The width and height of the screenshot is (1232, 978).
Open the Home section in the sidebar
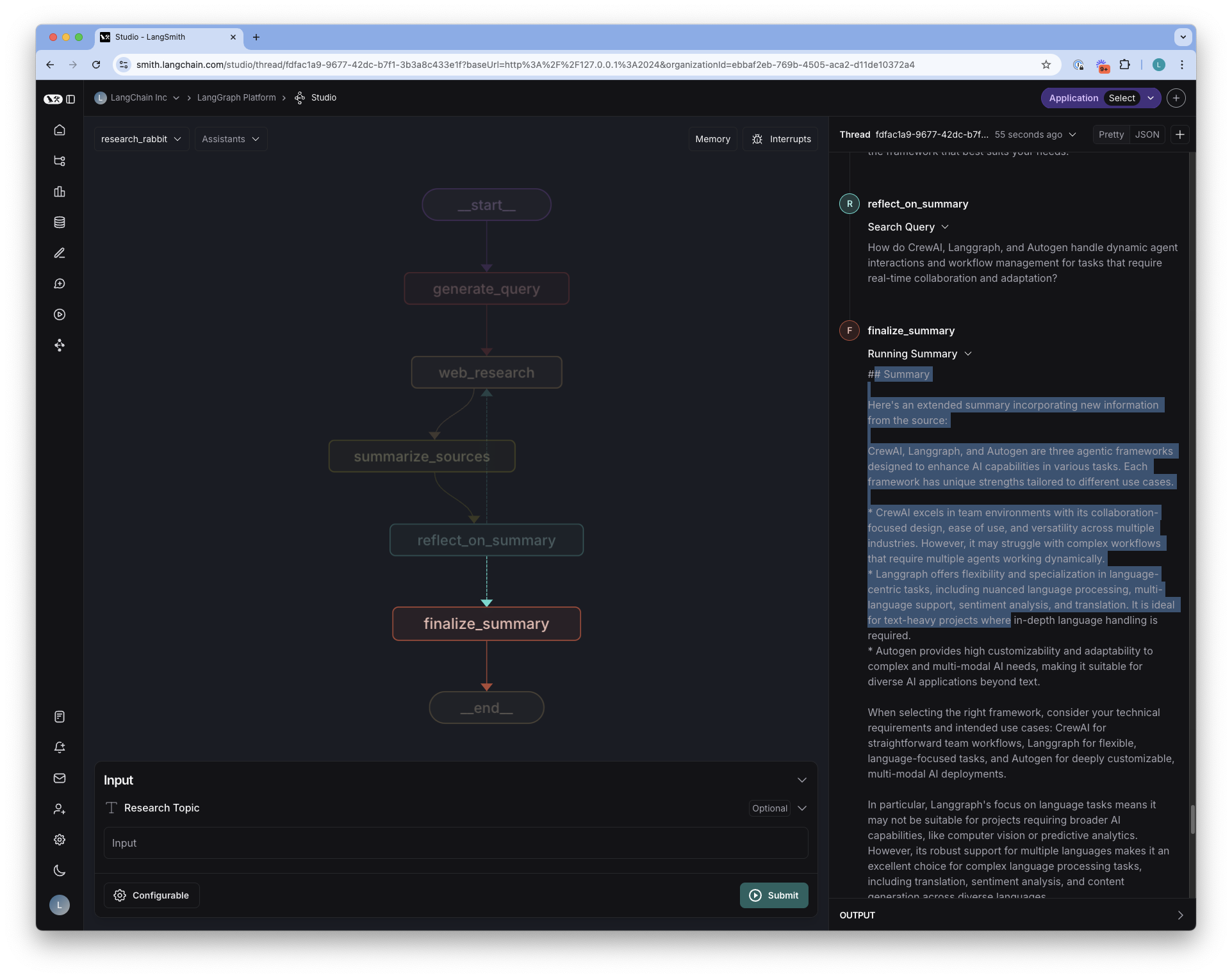pyautogui.click(x=60, y=130)
